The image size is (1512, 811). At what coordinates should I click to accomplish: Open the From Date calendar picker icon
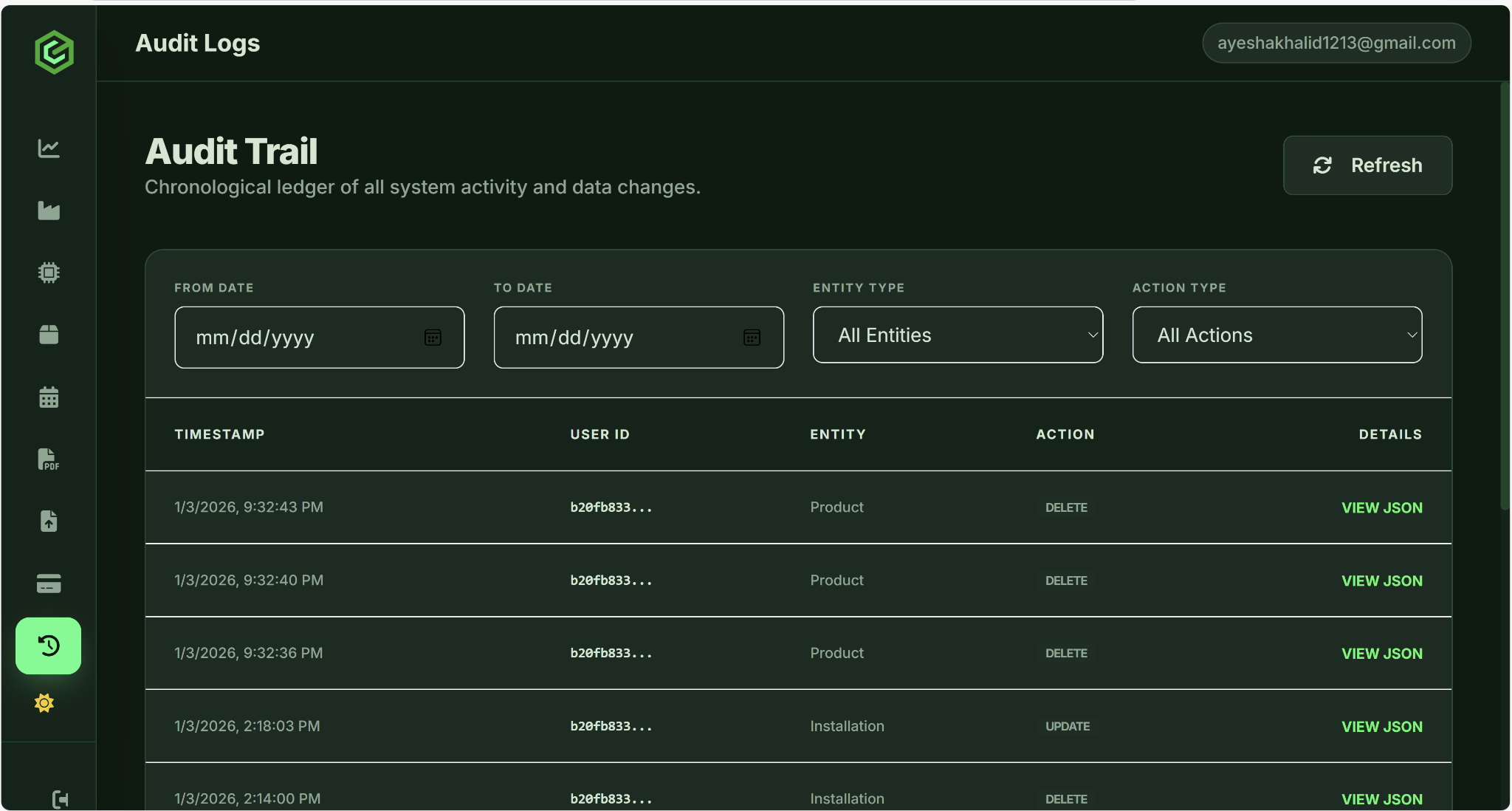pyautogui.click(x=433, y=338)
